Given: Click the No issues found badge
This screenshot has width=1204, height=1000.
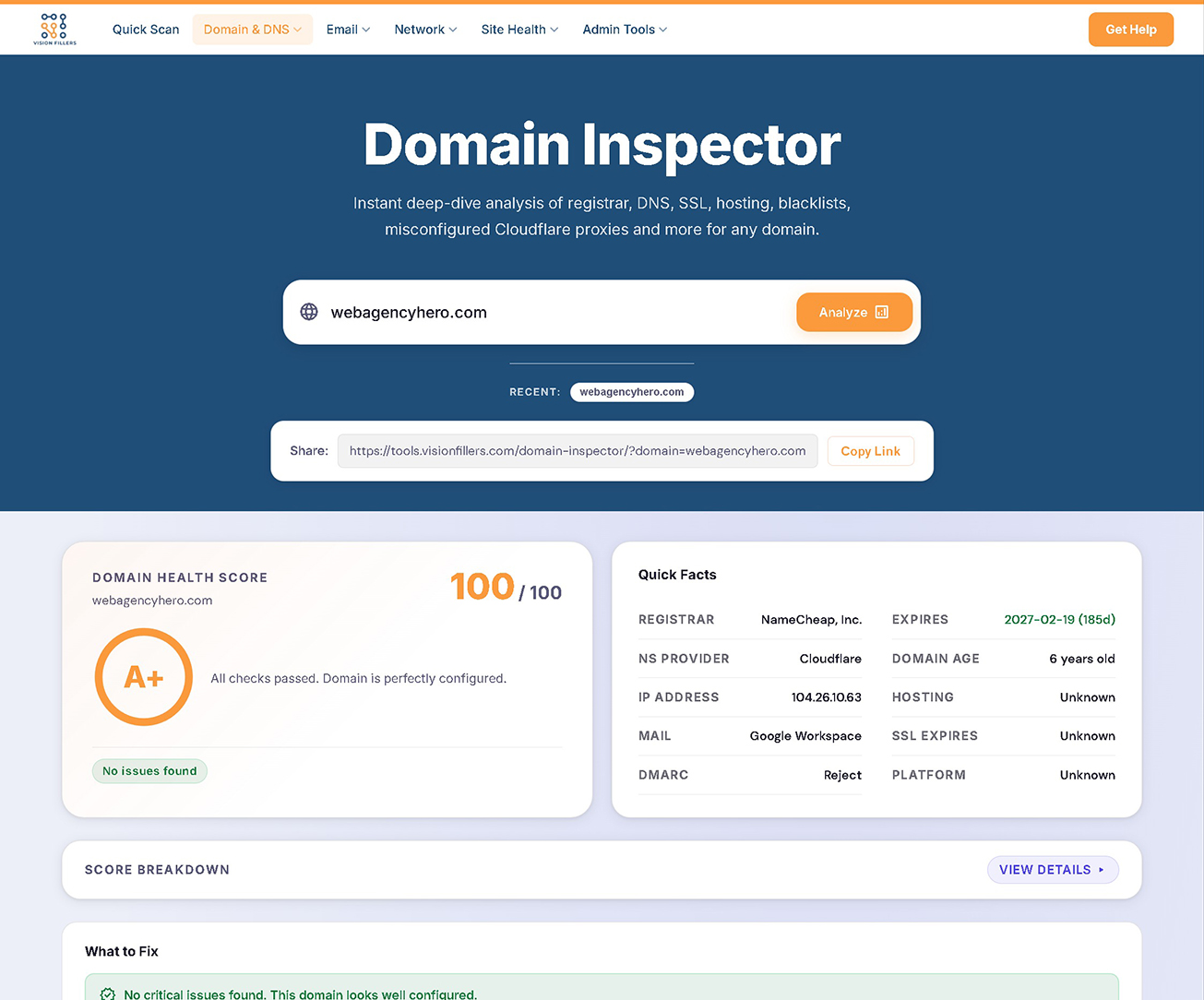Looking at the screenshot, I should (x=149, y=771).
